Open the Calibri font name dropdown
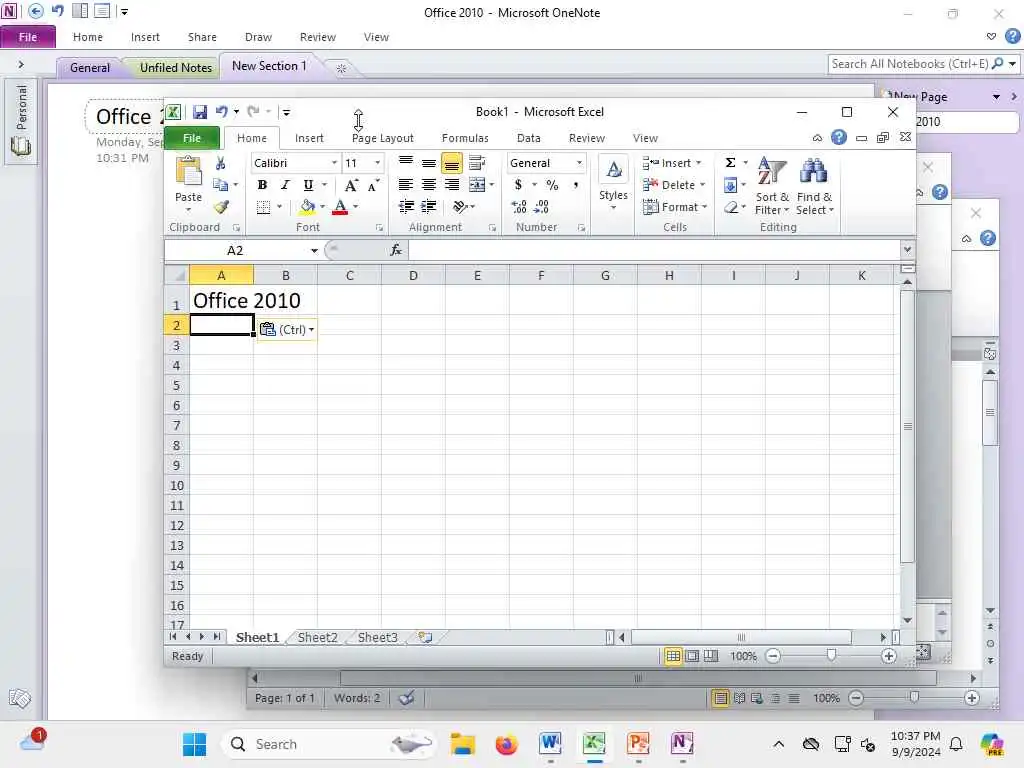 point(334,163)
